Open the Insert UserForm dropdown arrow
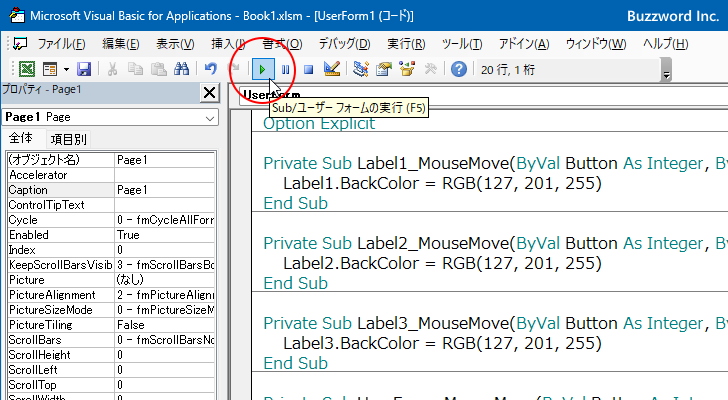The height and width of the screenshot is (400, 728). [x=66, y=69]
